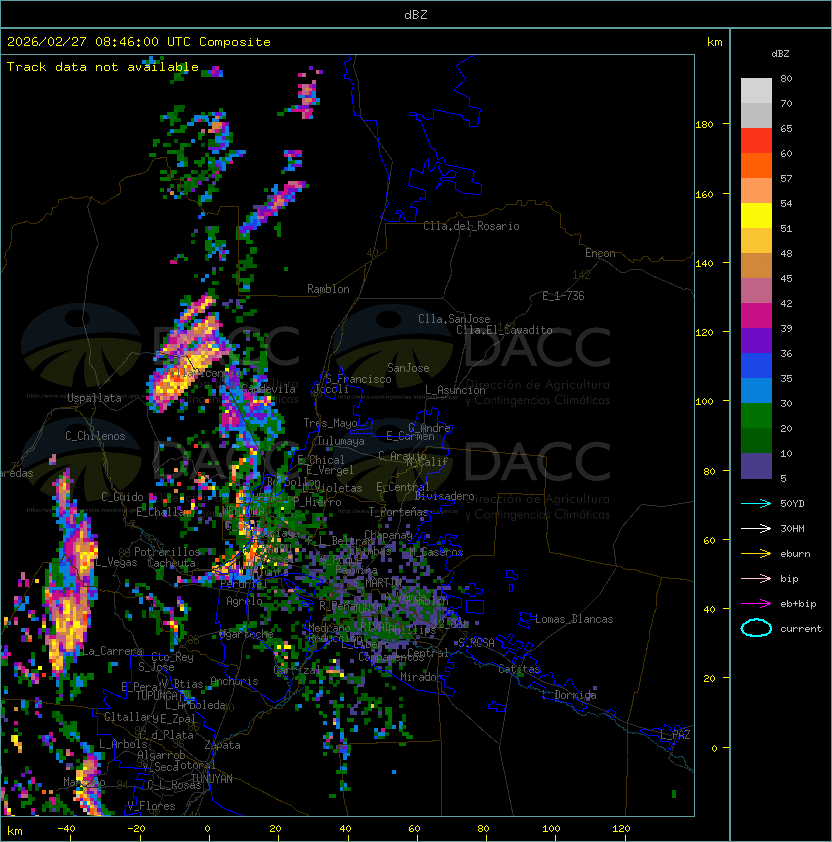Click the 'Zapata' place label
Image resolution: width=832 pixels, height=842 pixels.
click(x=222, y=745)
